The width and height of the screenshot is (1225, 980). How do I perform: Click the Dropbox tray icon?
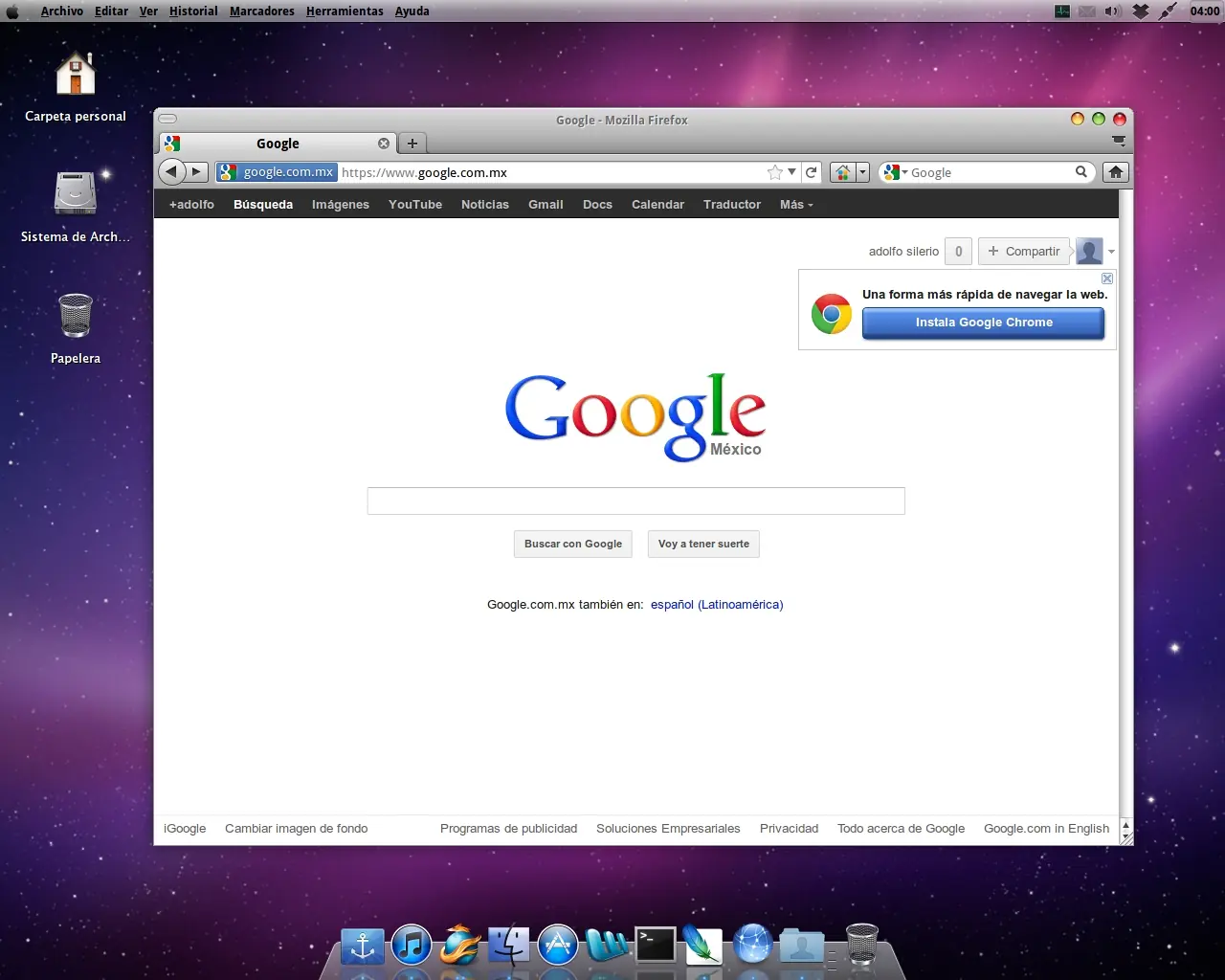coord(1141,11)
